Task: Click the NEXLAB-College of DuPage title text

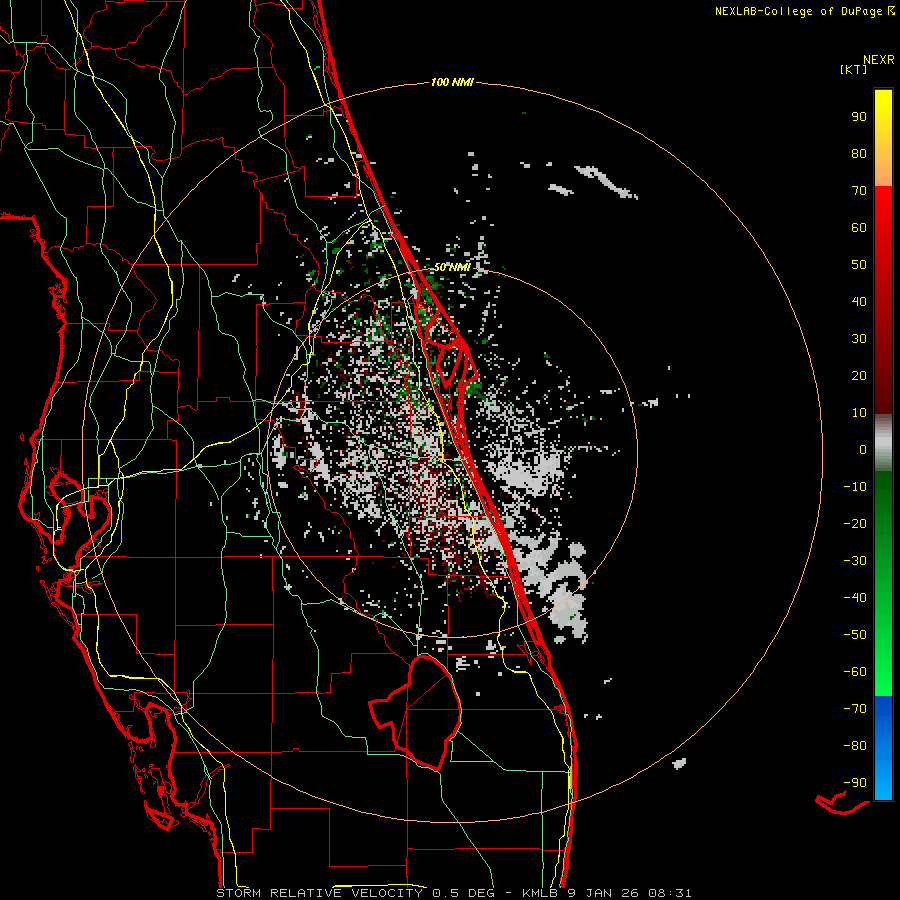Action: 799,11
